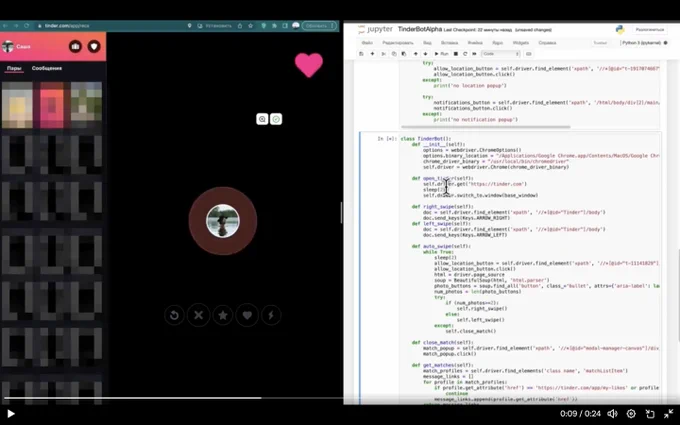Open the Widgets menu
Screen dimensions: 680x425
[520, 43]
